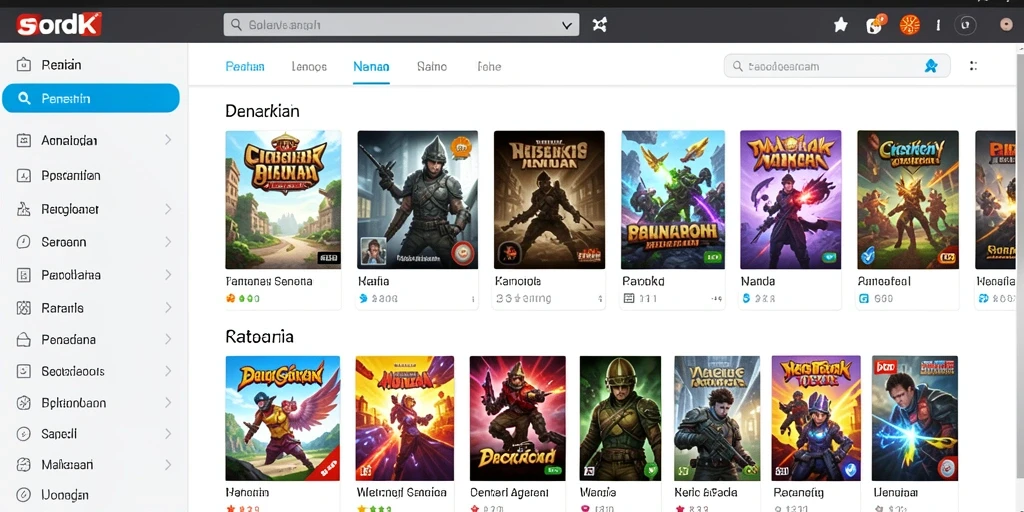The height and width of the screenshot is (512, 1024).
Task: Click the SordK logo
Action: 59,25
